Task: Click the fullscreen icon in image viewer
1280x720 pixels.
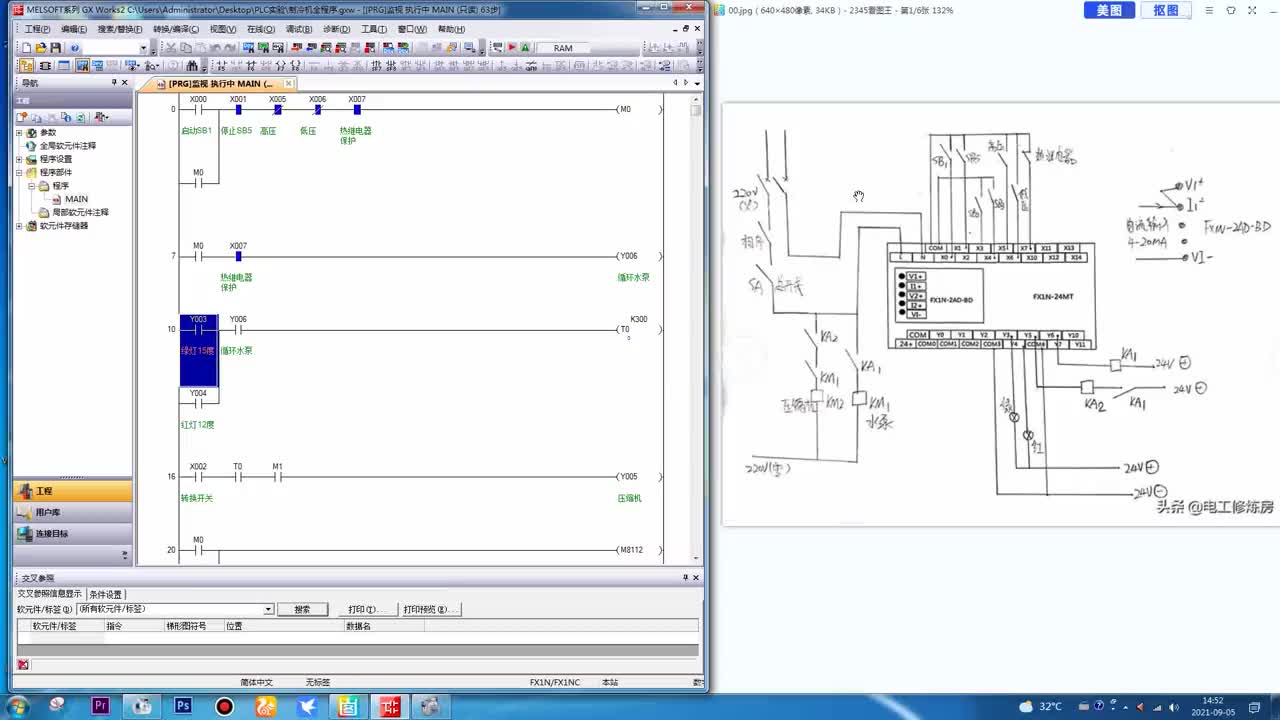Action: (1250, 10)
